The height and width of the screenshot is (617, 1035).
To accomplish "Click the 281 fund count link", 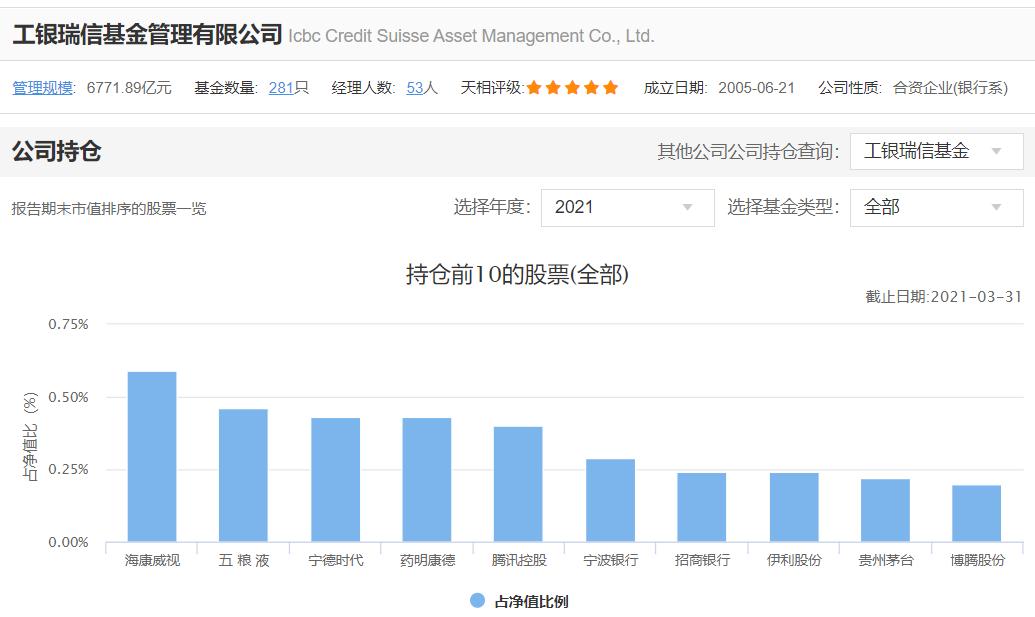I will [x=281, y=88].
